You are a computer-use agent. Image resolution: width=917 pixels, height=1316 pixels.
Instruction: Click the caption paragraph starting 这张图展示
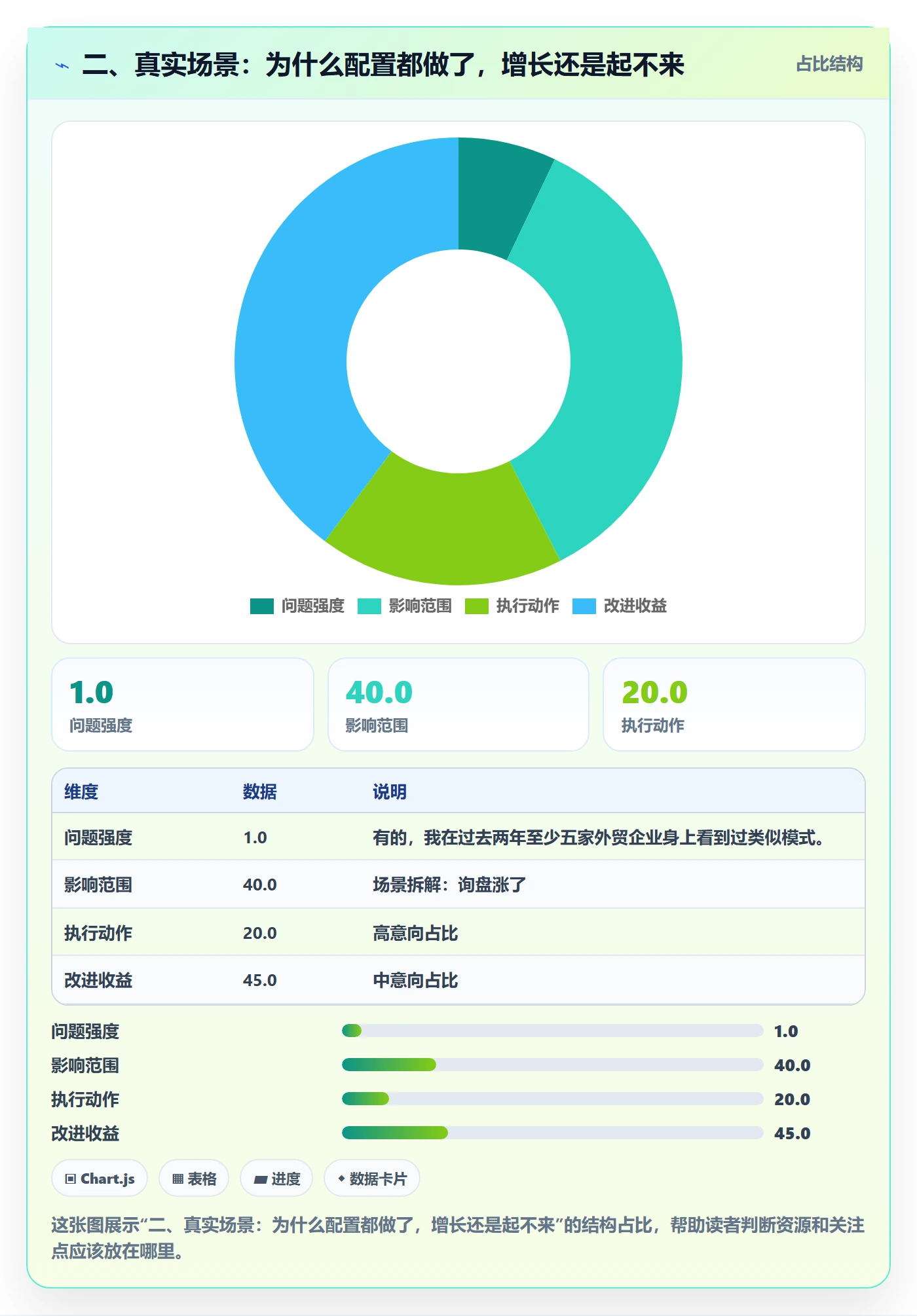pyautogui.click(x=458, y=1238)
